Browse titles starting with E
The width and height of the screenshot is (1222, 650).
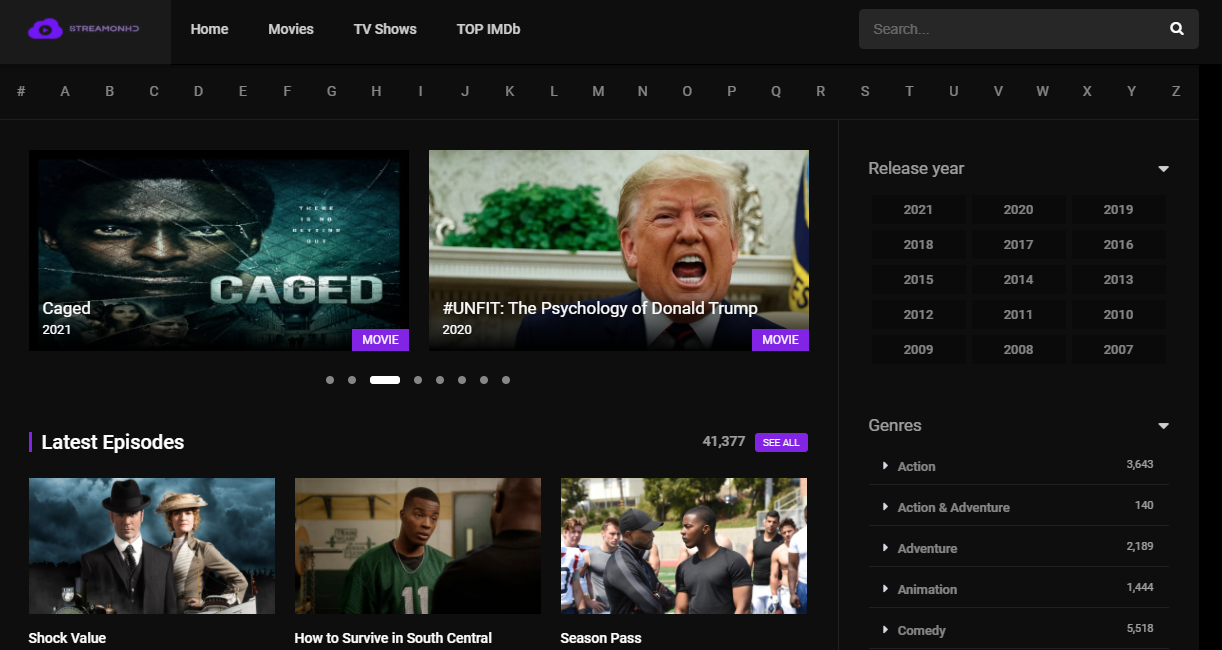pyautogui.click(x=243, y=91)
